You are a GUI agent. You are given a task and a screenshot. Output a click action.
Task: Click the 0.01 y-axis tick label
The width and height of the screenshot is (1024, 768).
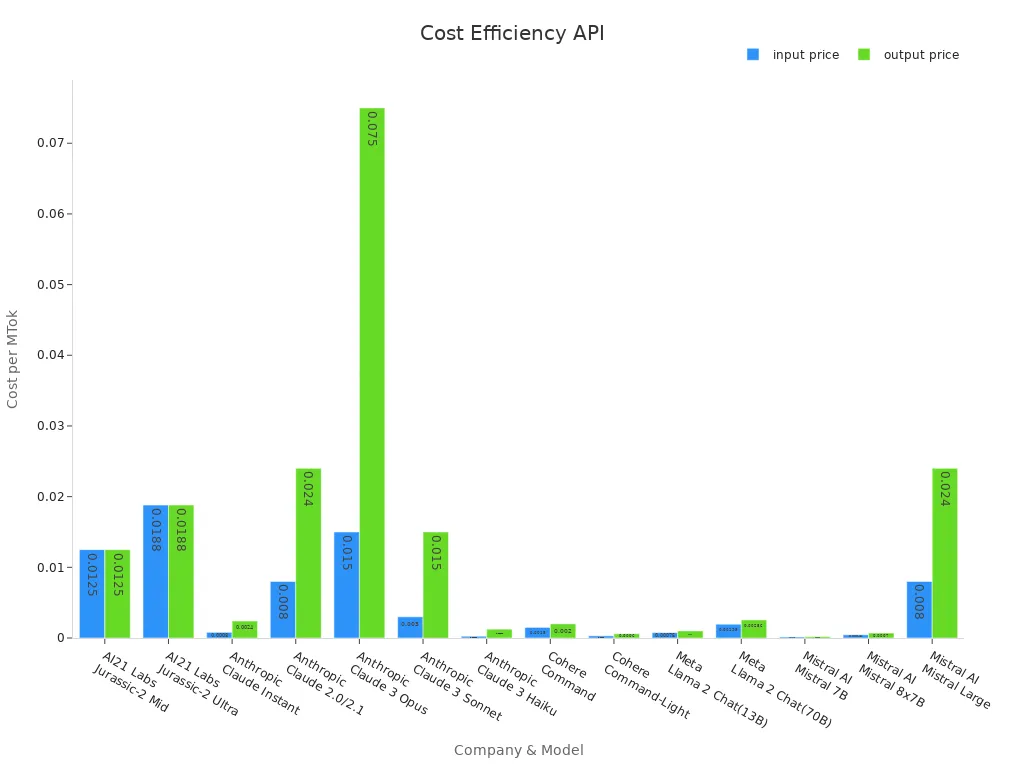point(50,568)
